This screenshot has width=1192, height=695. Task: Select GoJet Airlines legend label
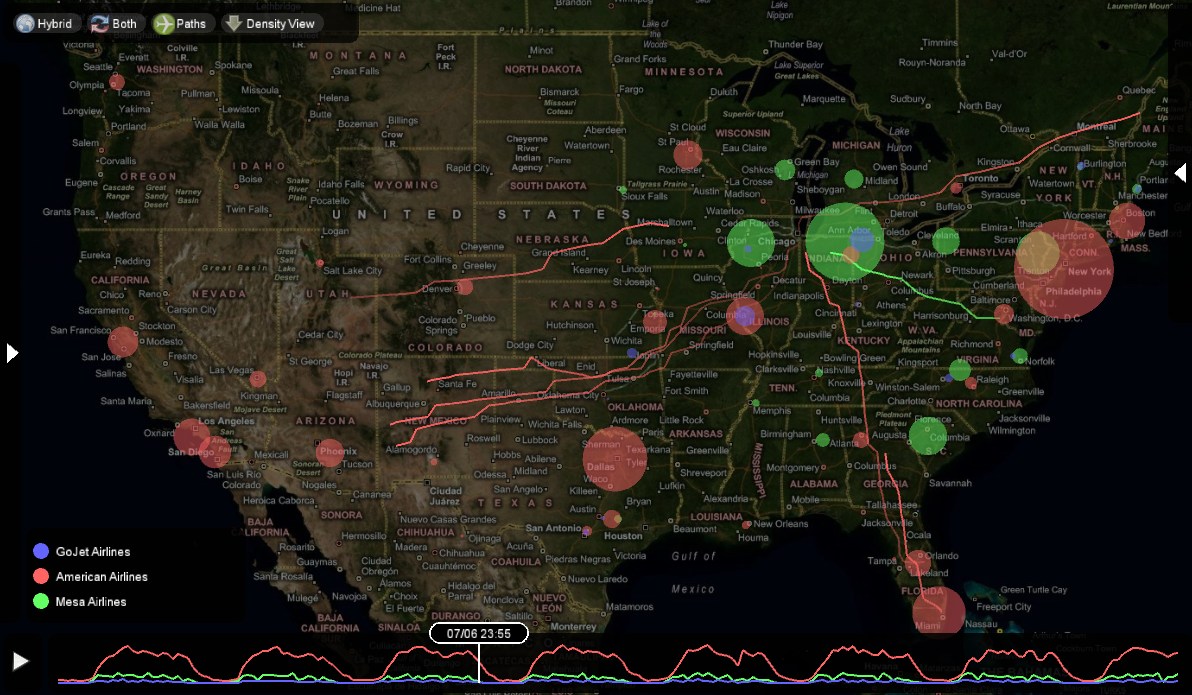point(93,551)
